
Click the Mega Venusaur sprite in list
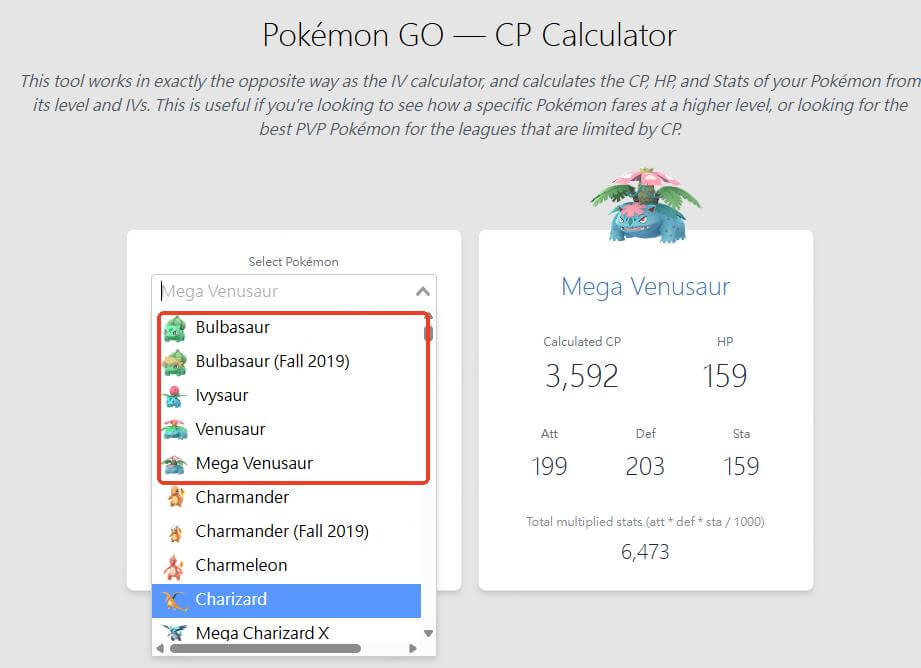175,464
